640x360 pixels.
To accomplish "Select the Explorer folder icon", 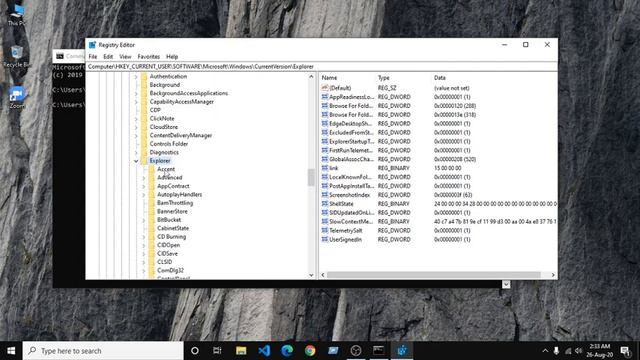I will pos(144,161).
